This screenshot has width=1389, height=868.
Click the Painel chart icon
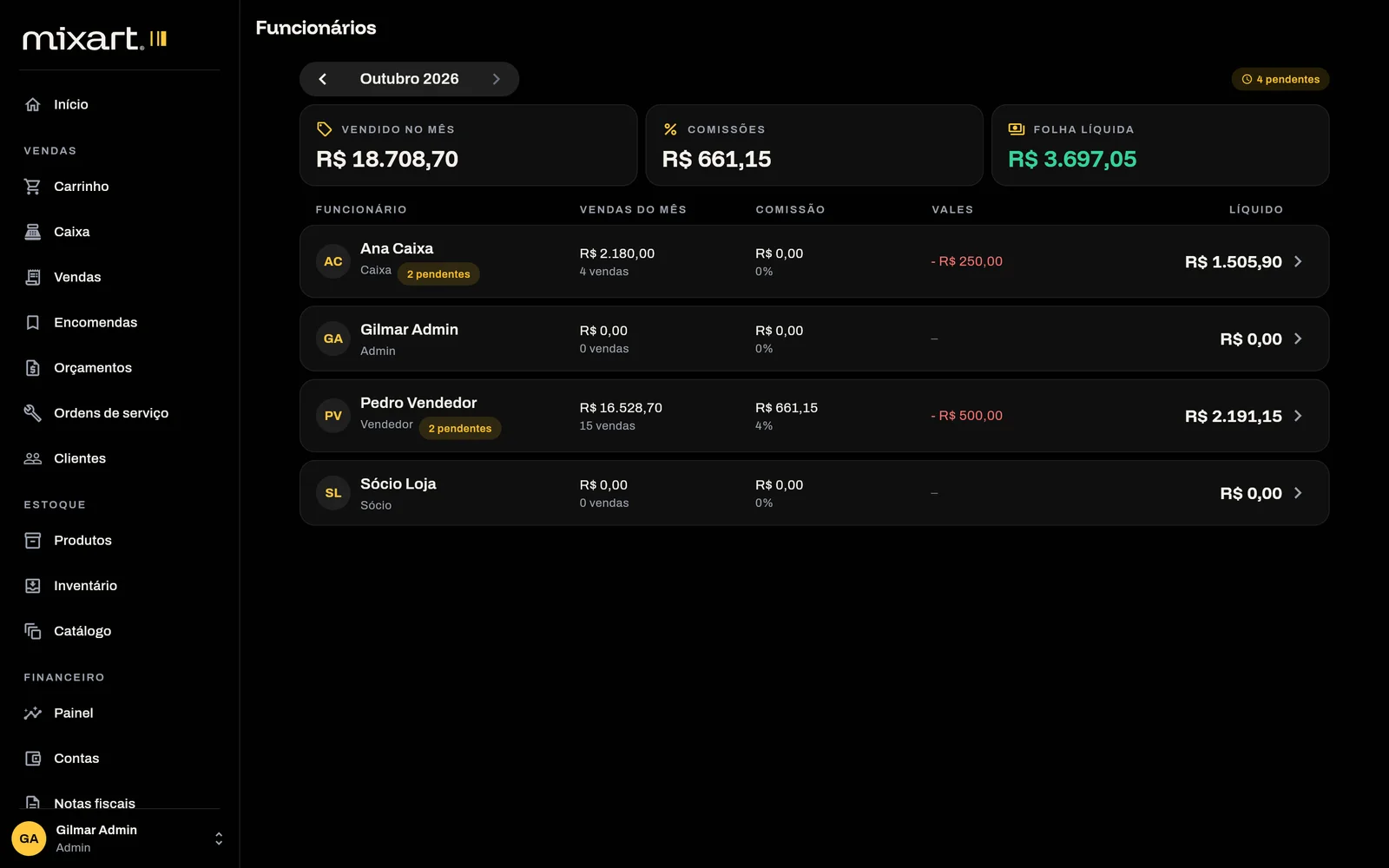point(33,713)
